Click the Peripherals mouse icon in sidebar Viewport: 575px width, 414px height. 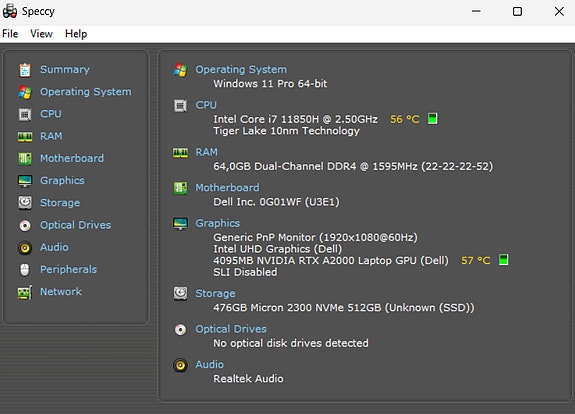[25, 270]
